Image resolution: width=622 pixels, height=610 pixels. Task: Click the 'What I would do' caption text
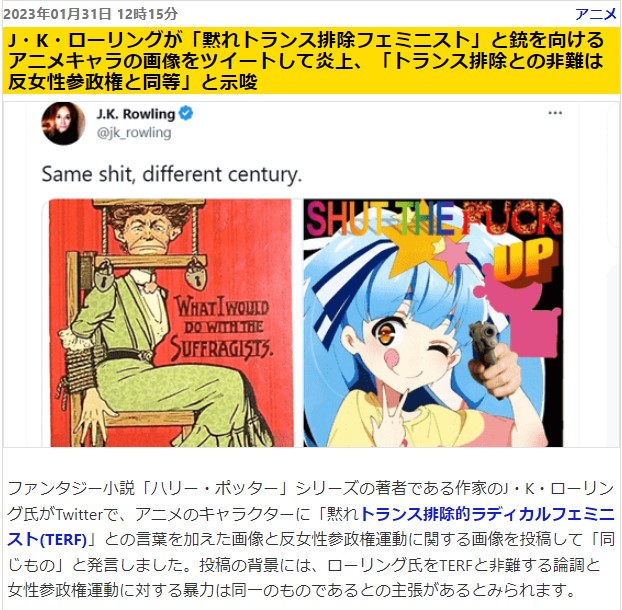coord(223,328)
